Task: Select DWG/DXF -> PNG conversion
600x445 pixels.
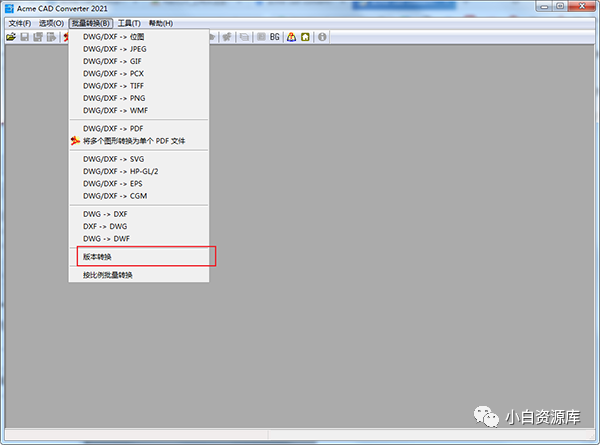Action: click(139, 98)
